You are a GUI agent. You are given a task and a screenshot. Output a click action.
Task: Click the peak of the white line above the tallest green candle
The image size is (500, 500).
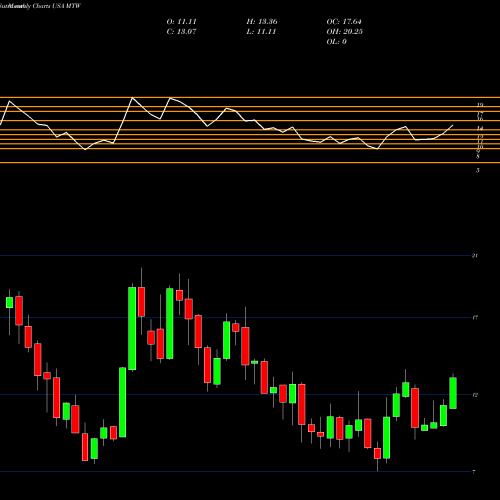132,98
